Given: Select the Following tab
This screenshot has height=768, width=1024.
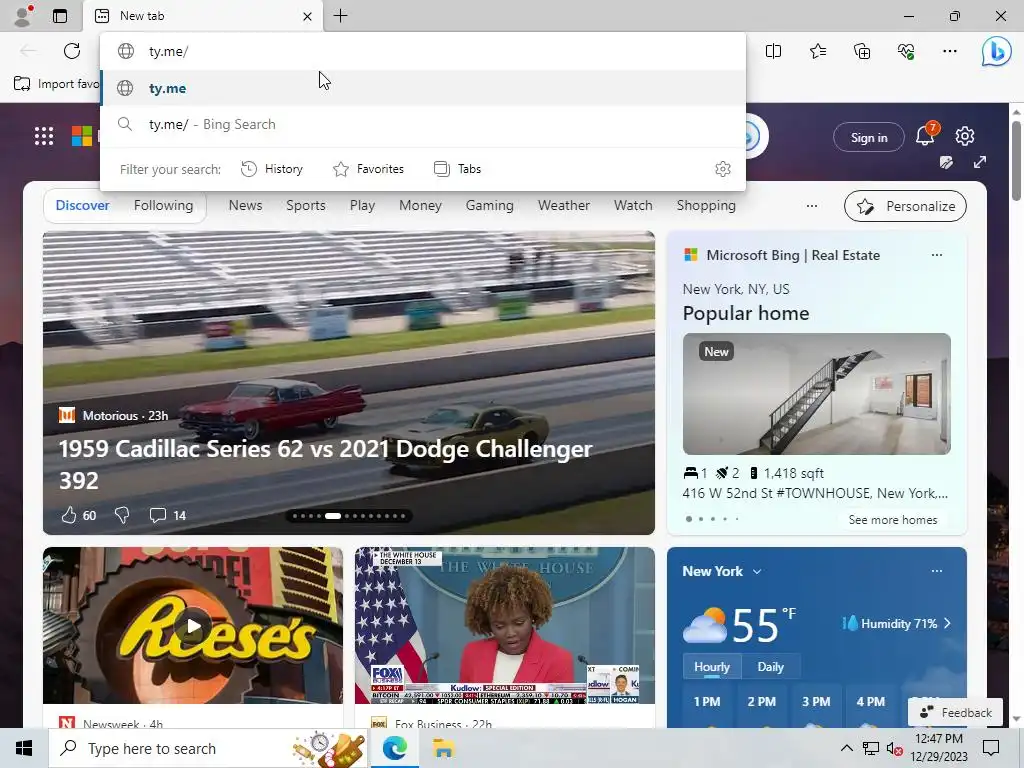Looking at the screenshot, I should tap(163, 206).
